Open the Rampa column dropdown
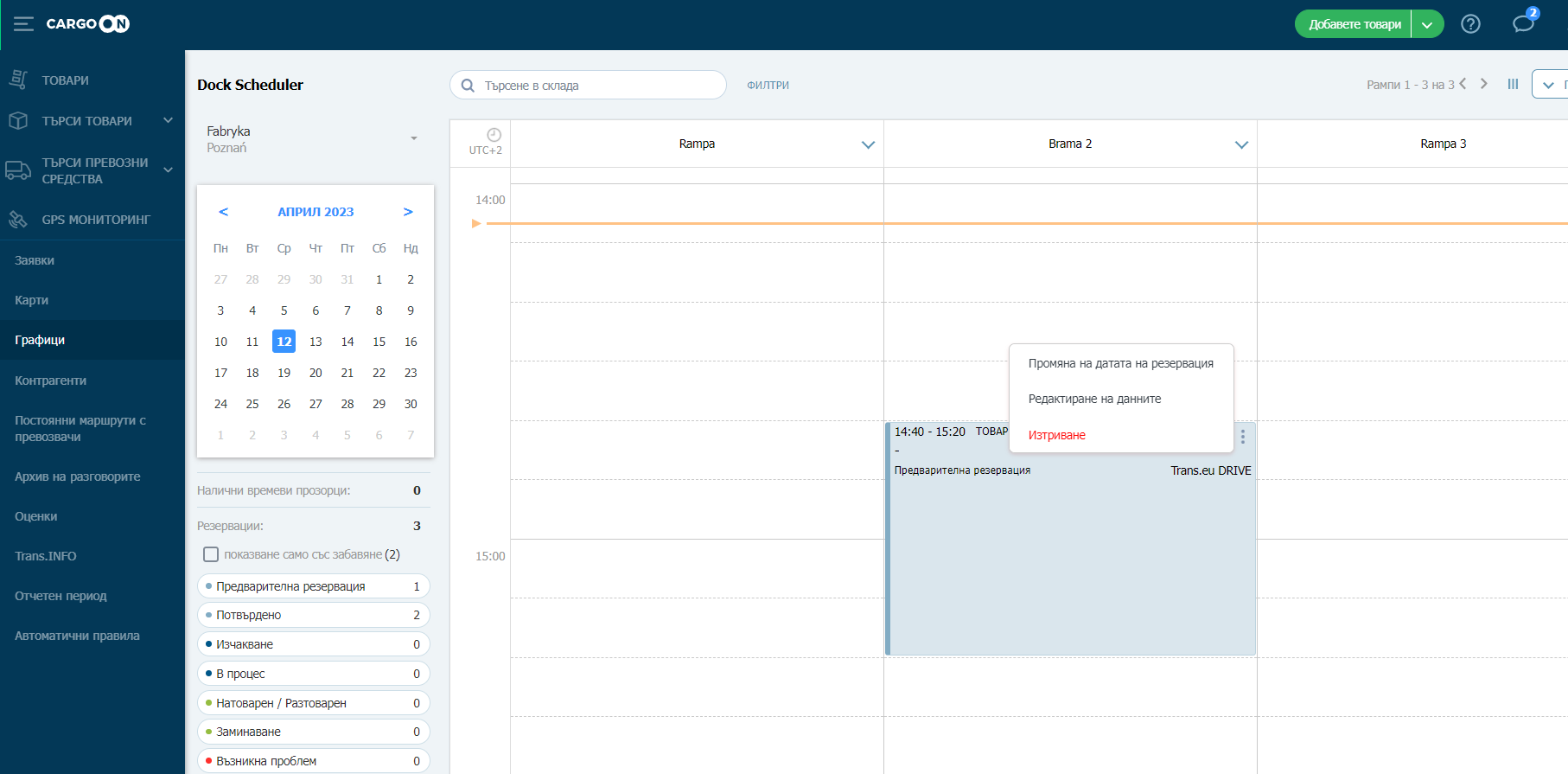1568x774 pixels. (868, 144)
